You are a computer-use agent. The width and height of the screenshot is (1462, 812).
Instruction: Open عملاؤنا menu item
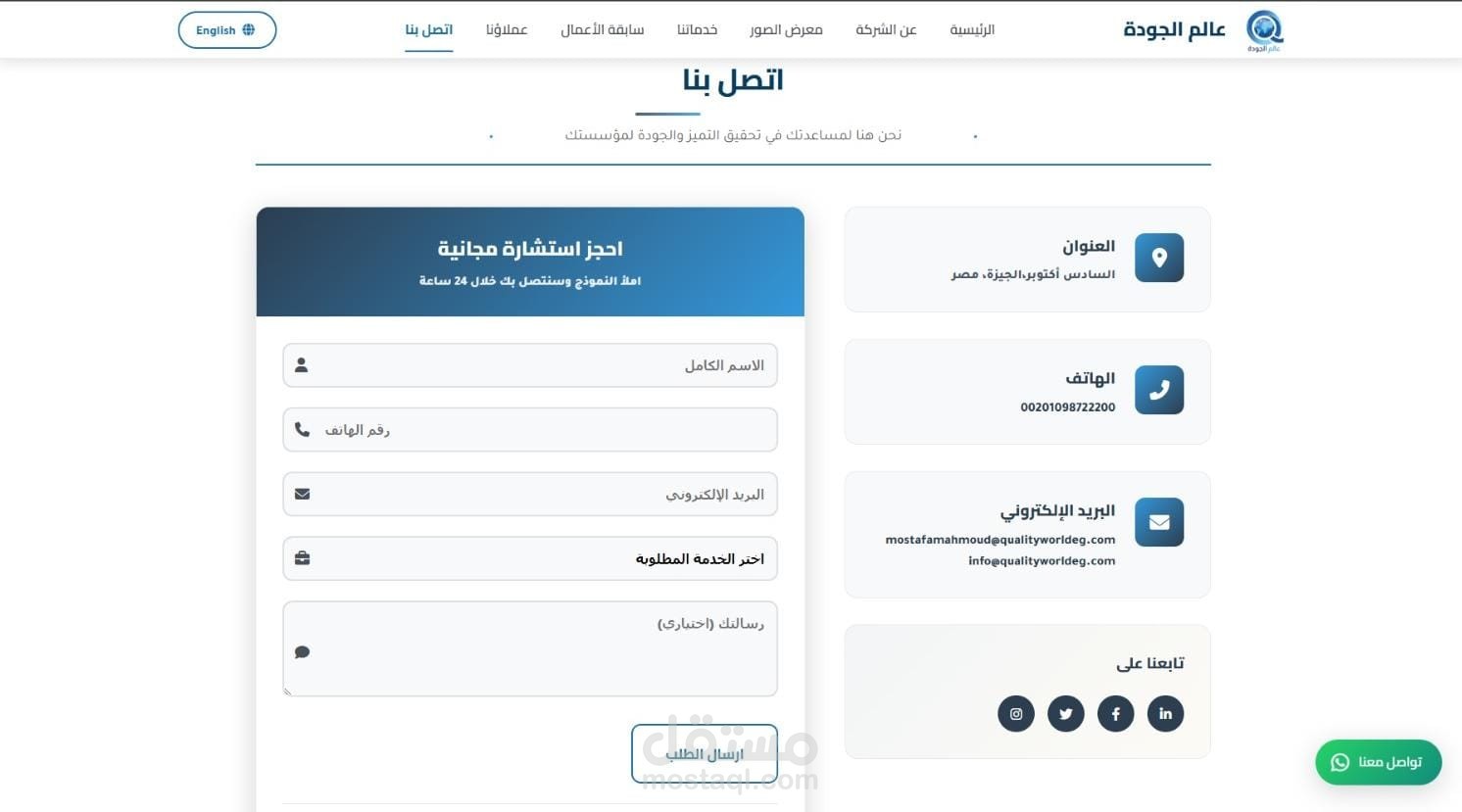tap(507, 30)
